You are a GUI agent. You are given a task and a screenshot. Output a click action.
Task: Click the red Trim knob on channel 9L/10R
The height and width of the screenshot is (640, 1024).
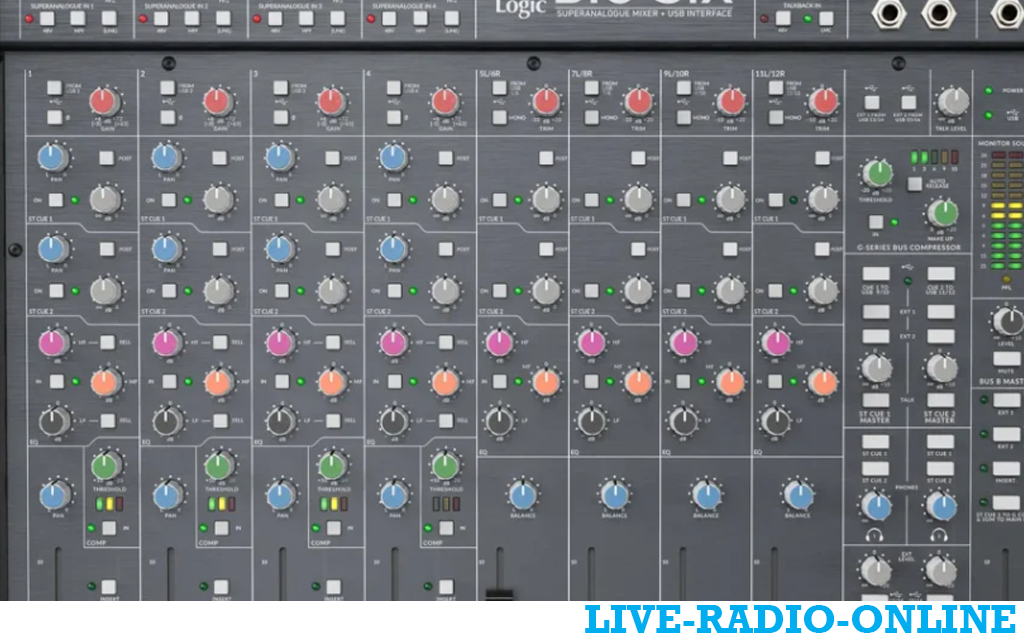(731, 101)
